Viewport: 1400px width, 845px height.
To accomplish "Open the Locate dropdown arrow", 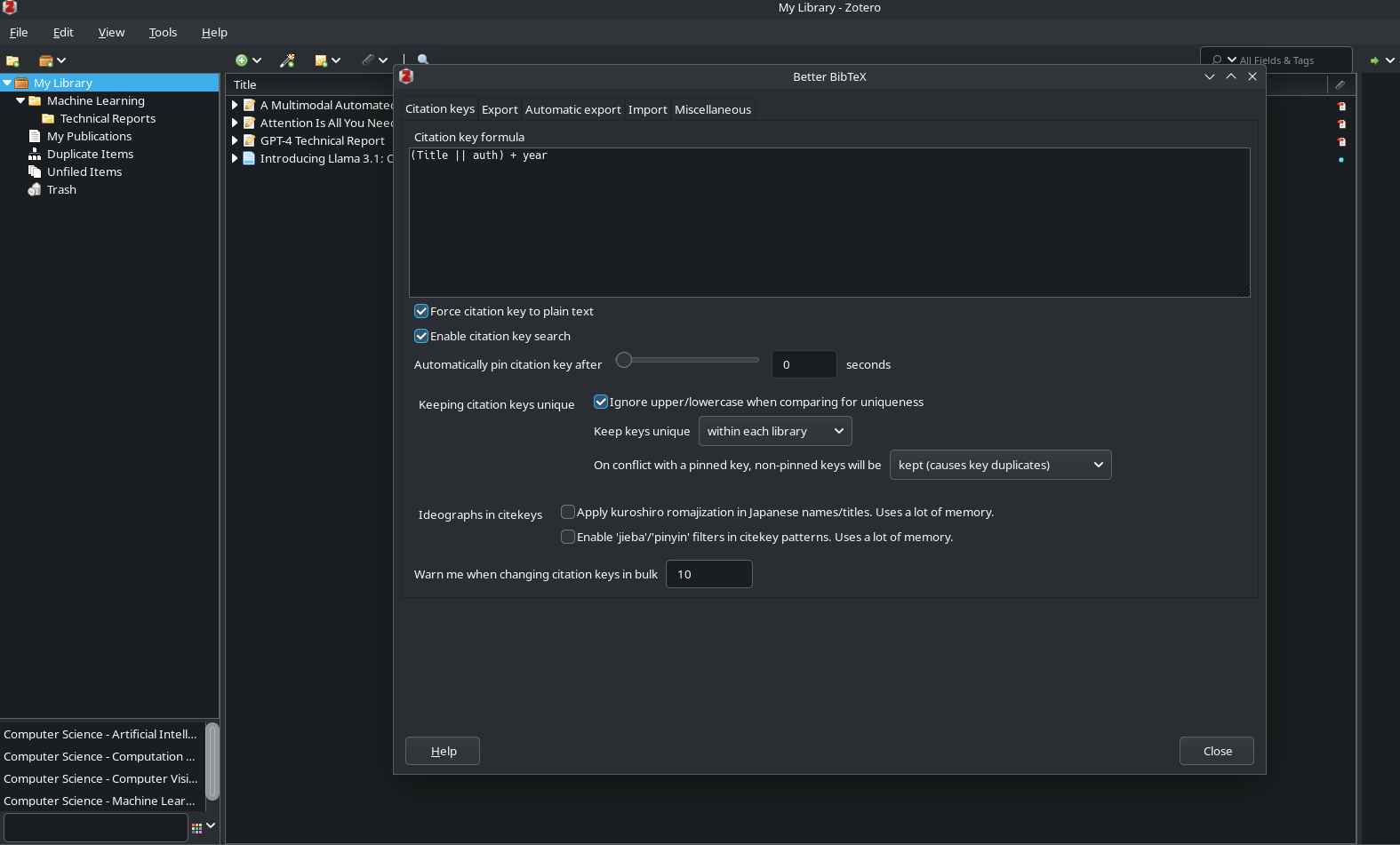I will coord(1390,60).
